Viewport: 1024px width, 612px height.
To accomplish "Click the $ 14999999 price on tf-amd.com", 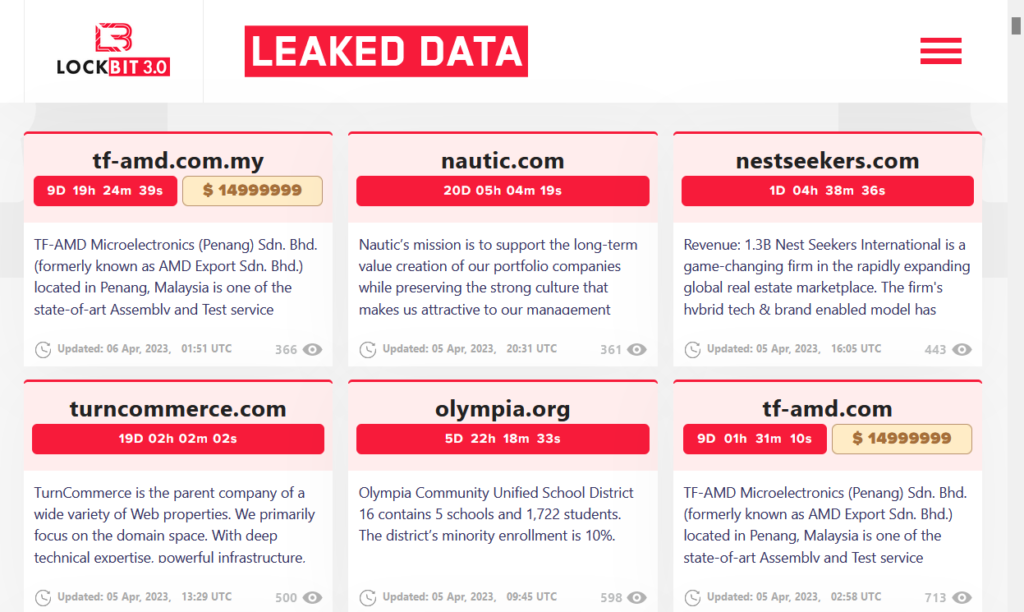I will click(x=901, y=439).
